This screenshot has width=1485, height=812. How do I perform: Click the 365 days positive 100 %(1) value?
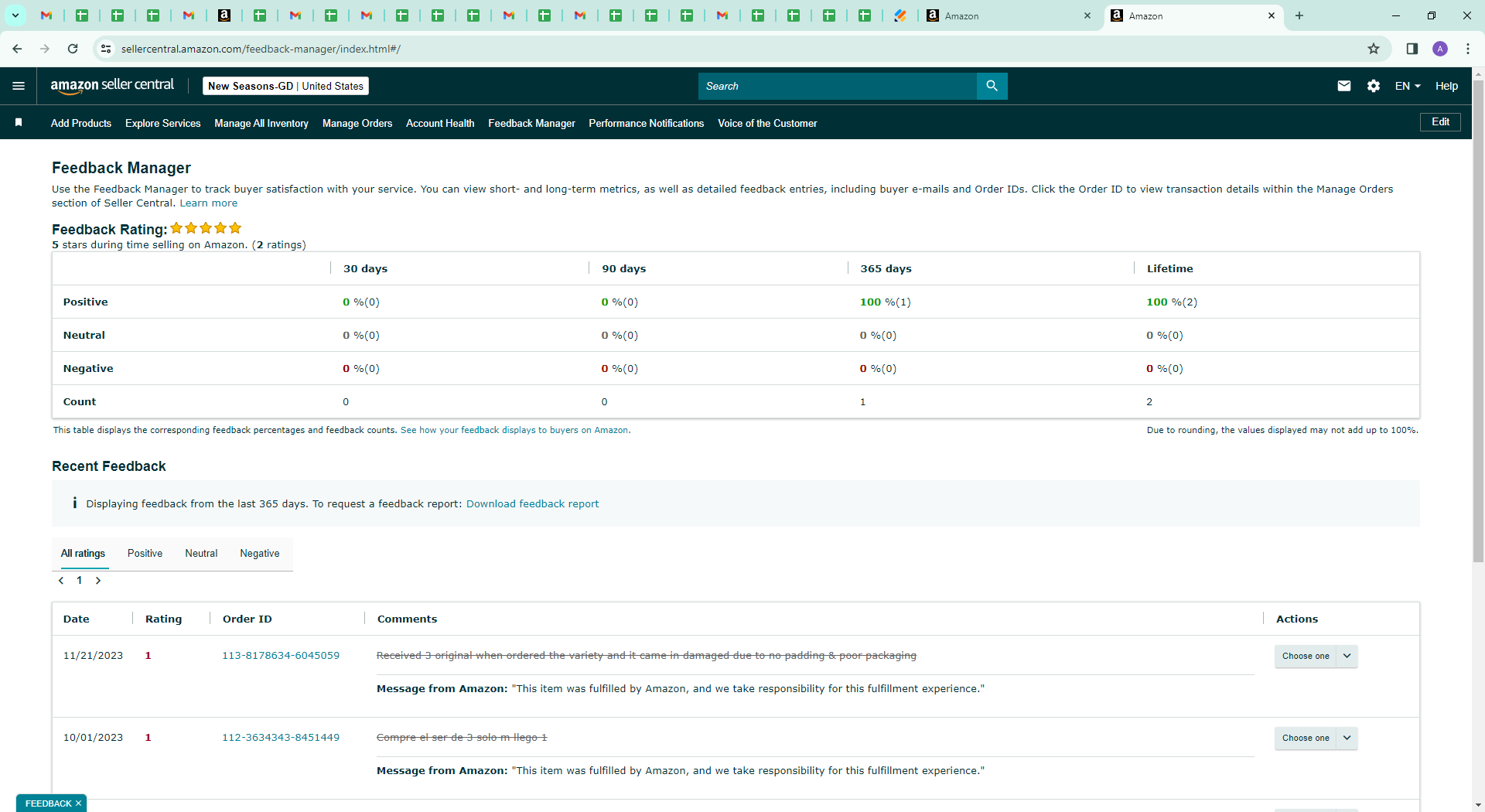tap(886, 302)
